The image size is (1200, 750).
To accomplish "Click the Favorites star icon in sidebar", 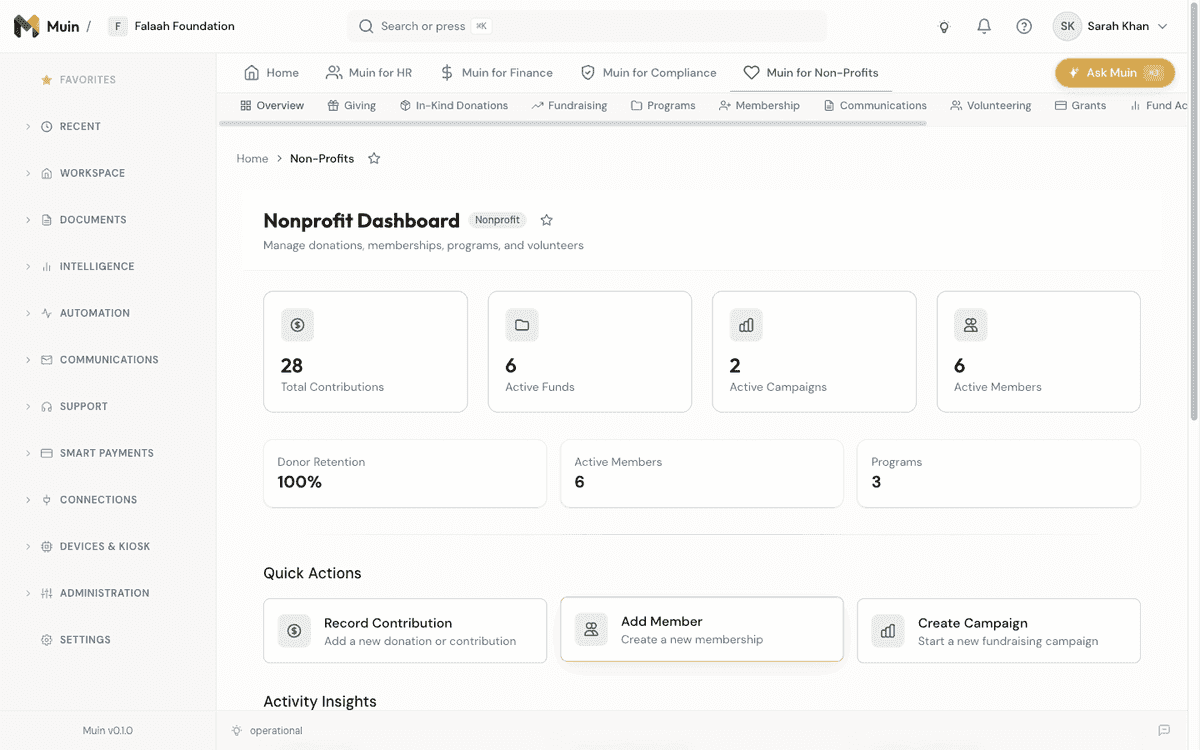I will pyautogui.click(x=46, y=80).
